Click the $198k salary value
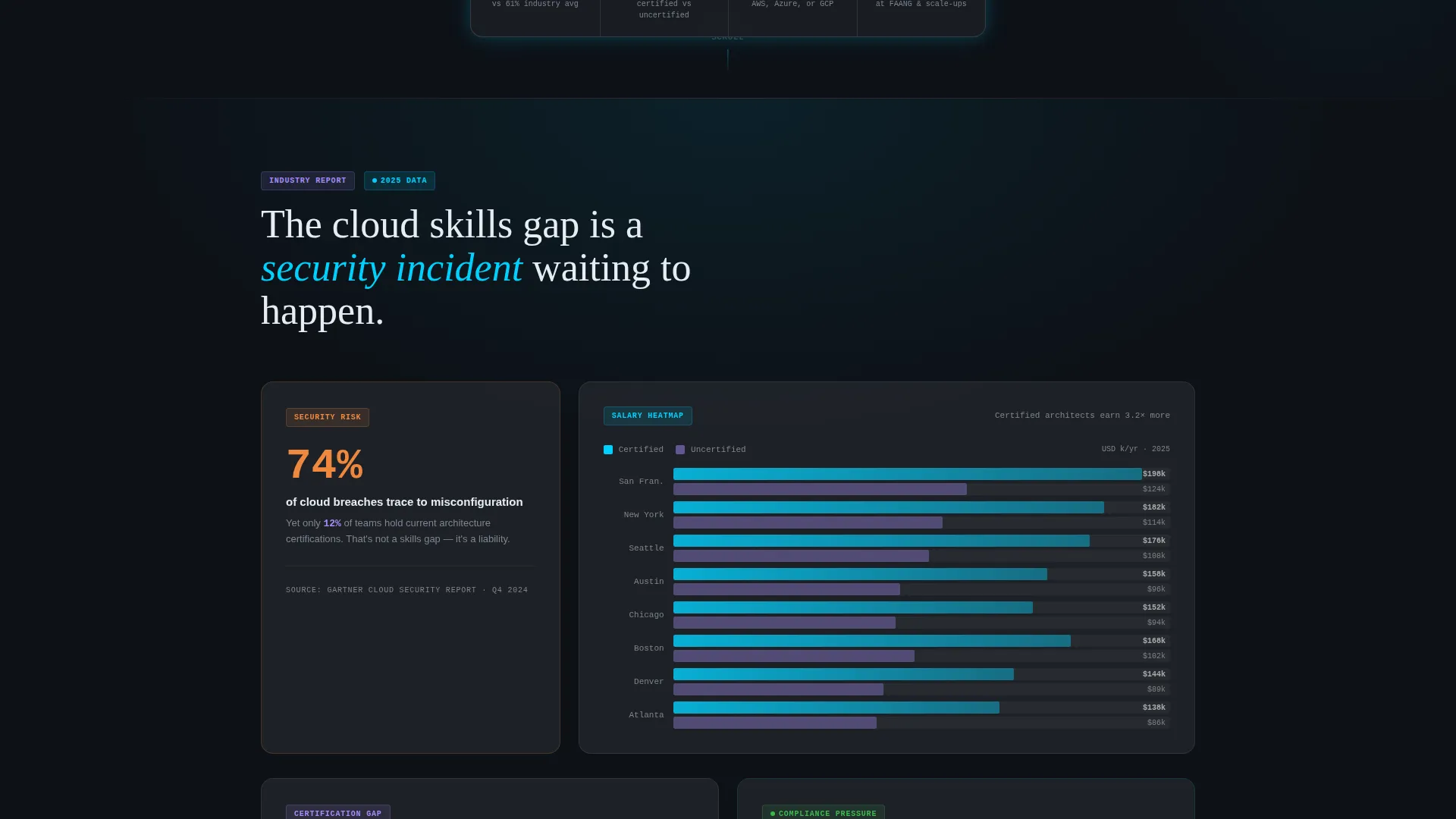This screenshot has width=1456, height=819. 1154,474
